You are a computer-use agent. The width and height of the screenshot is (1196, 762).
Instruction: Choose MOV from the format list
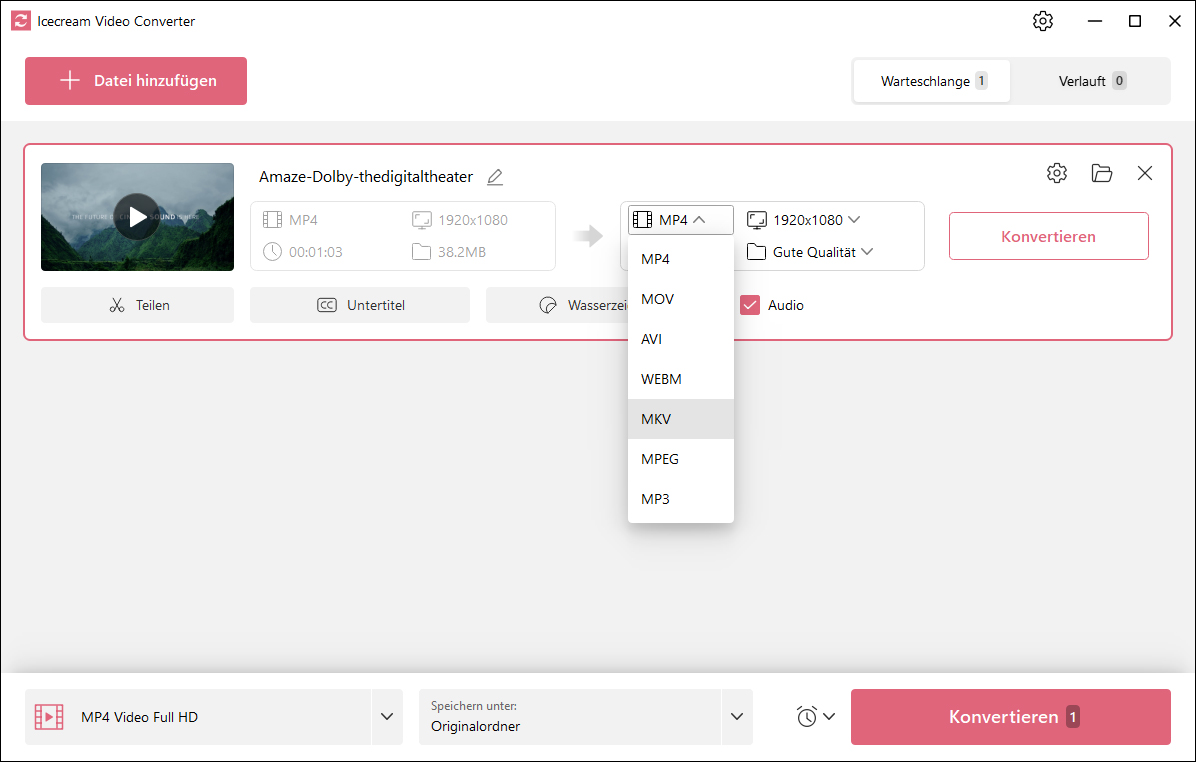click(x=680, y=299)
